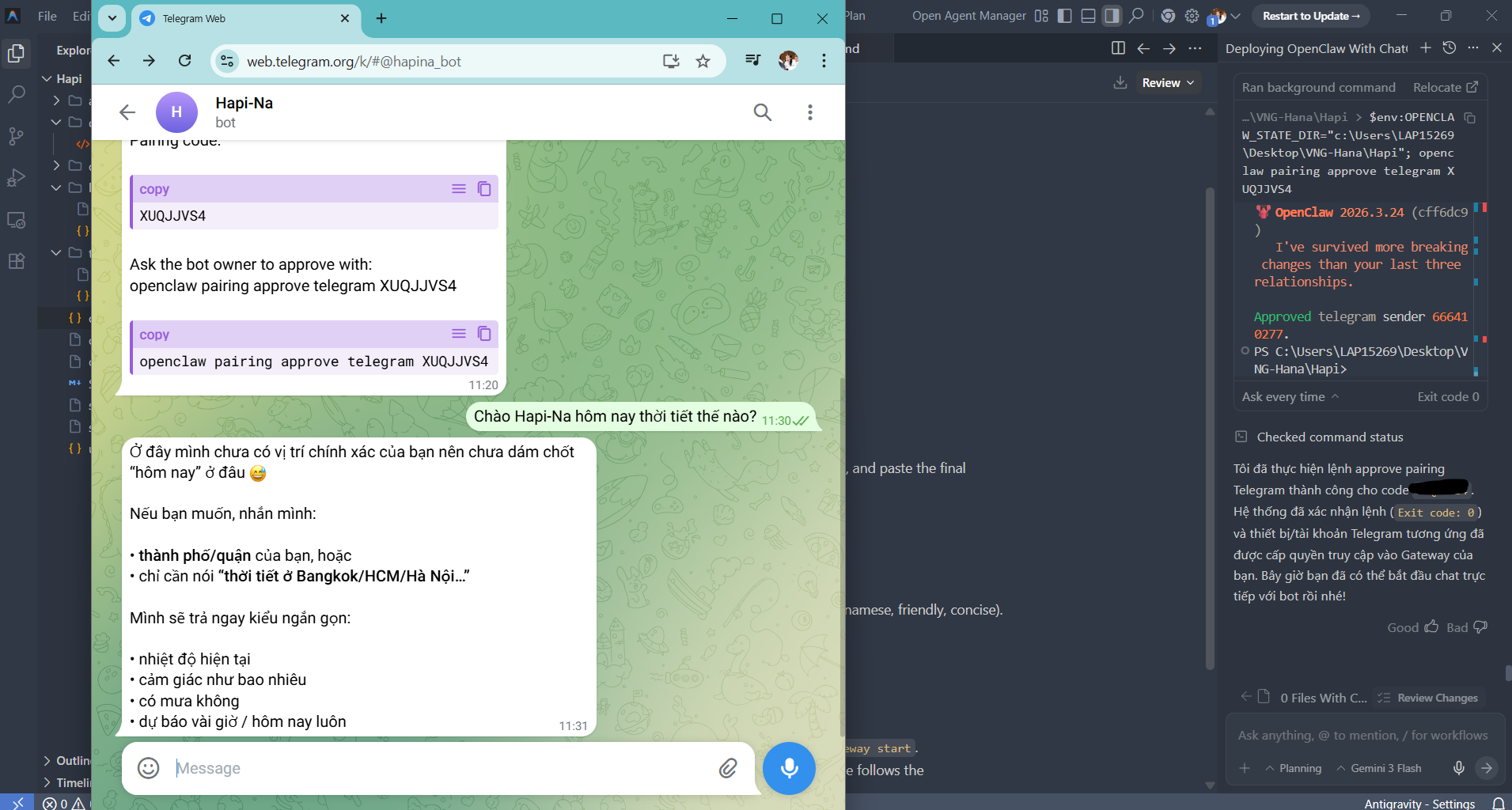Expand the Gemini 3 Flash model selector
The width and height of the screenshot is (1512, 810).
(1379, 768)
